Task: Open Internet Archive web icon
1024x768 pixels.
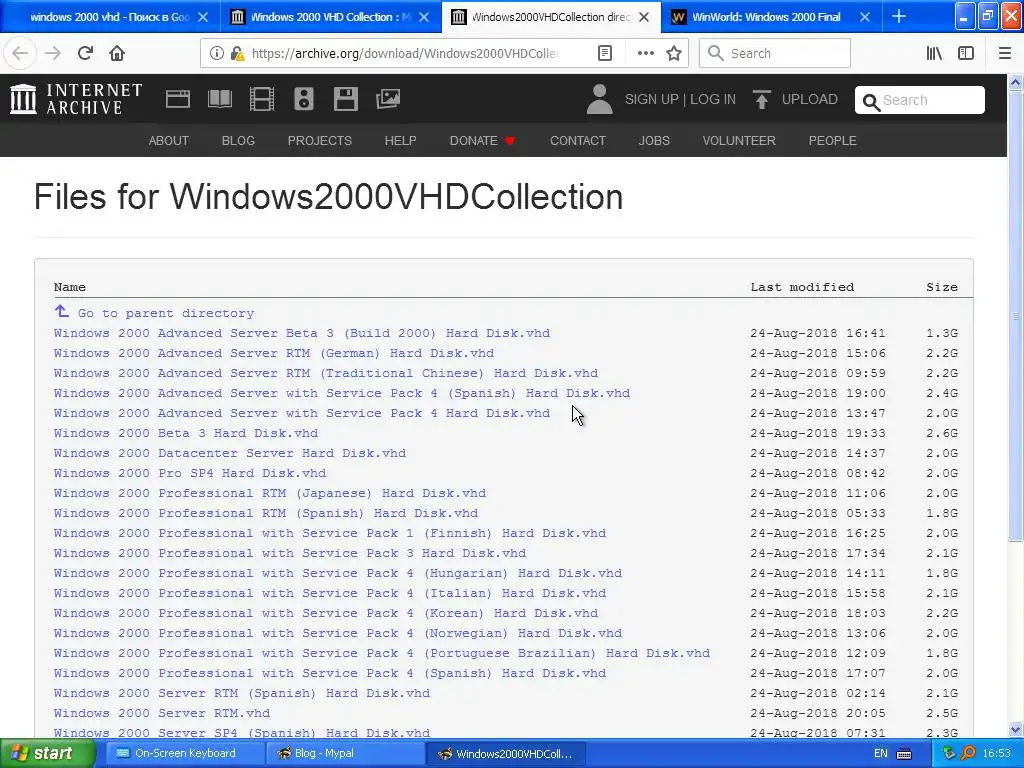Action: (x=178, y=99)
